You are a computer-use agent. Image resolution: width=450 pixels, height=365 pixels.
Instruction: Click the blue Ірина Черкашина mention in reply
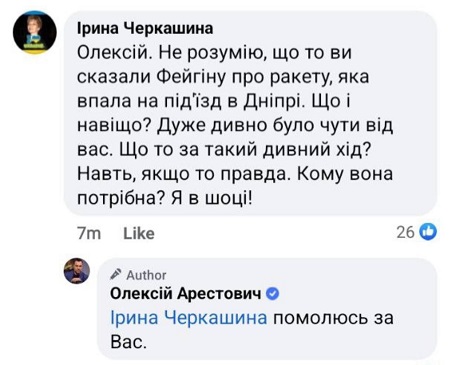(189, 318)
